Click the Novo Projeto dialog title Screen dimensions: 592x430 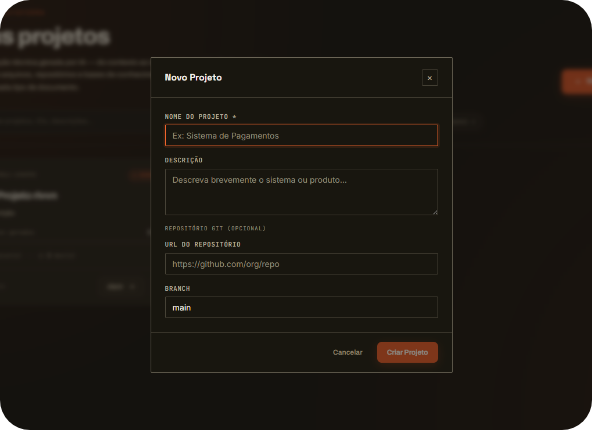193,77
